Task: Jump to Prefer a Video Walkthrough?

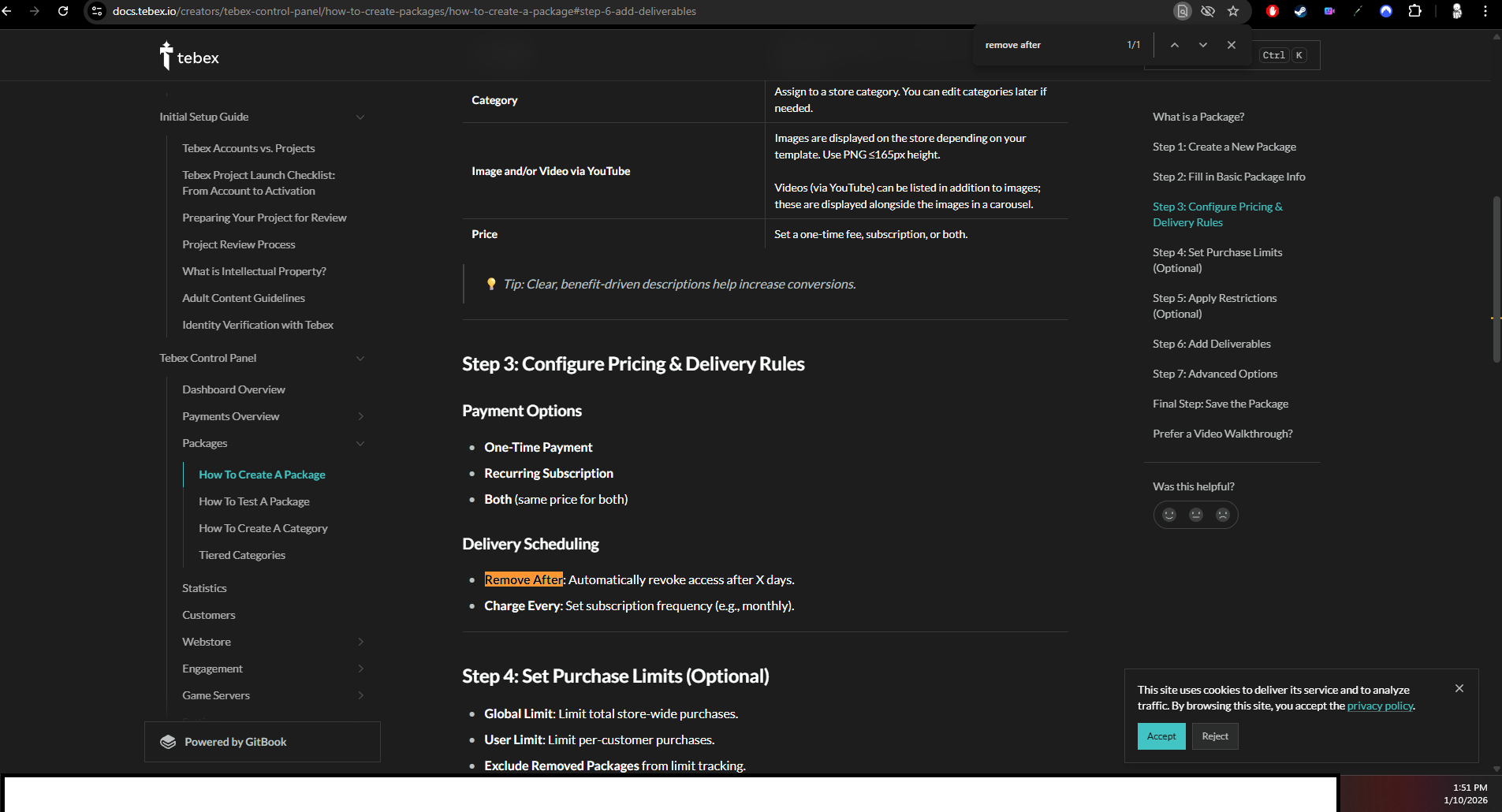Action: click(x=1223, y=434)
